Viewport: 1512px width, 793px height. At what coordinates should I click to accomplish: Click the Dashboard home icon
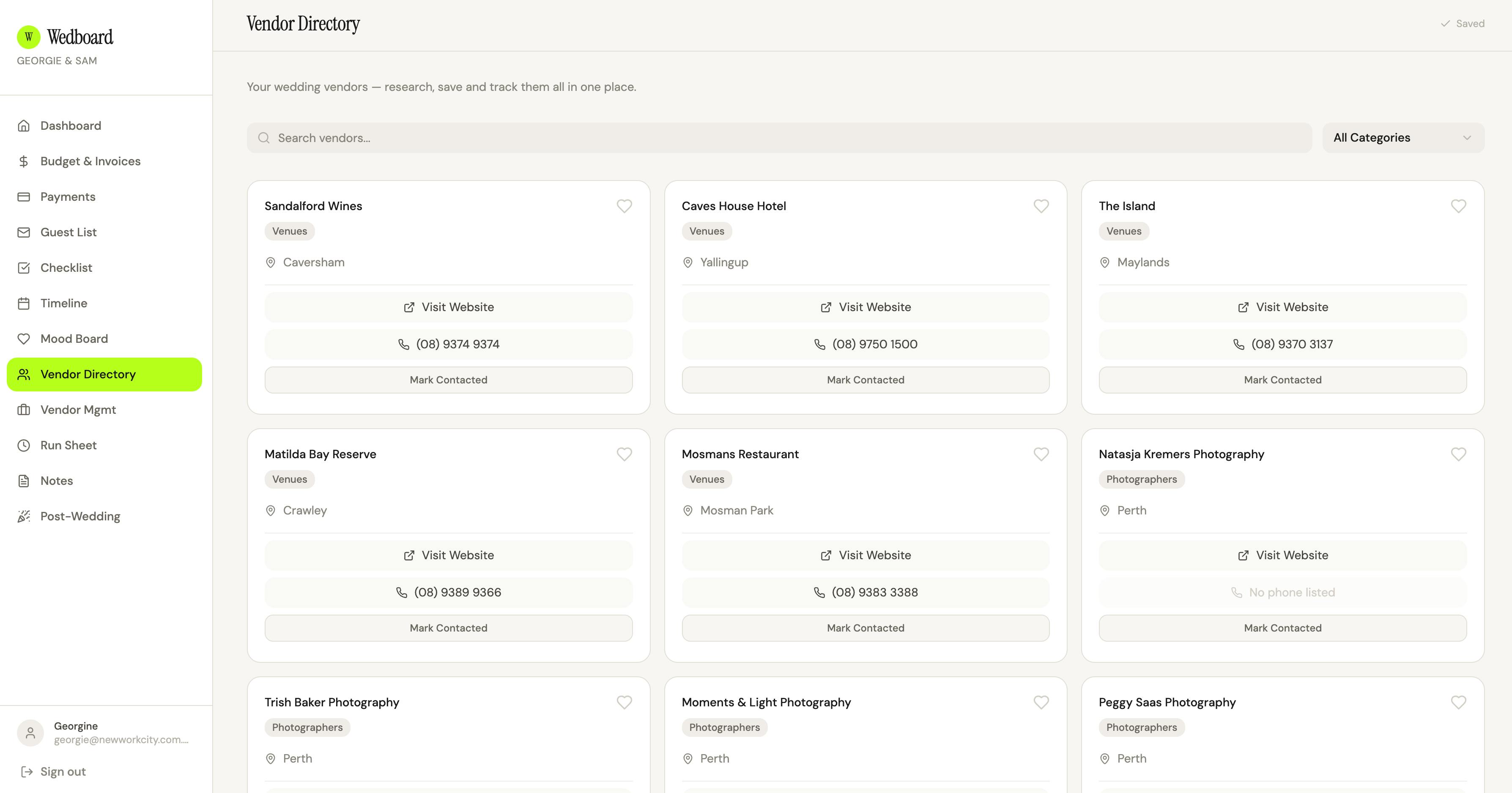click(24, 126)
